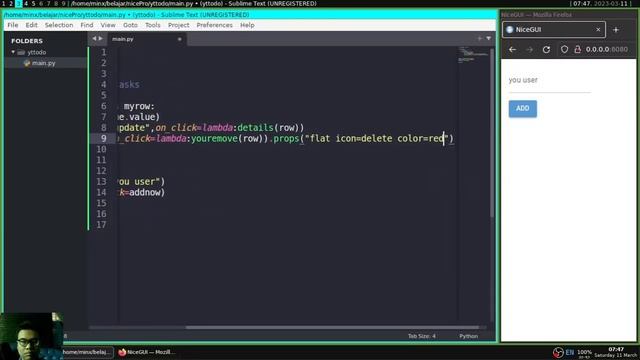Click the horizontal scrollbar of the editor
Viewport: 640px width, 360px height.
[x=332, y=327]
